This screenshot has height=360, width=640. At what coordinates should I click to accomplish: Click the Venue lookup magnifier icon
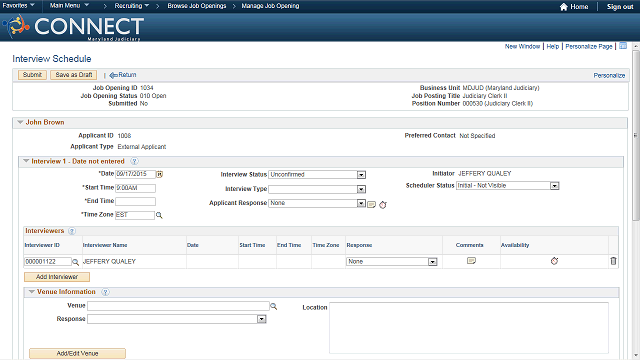point(273,306)
